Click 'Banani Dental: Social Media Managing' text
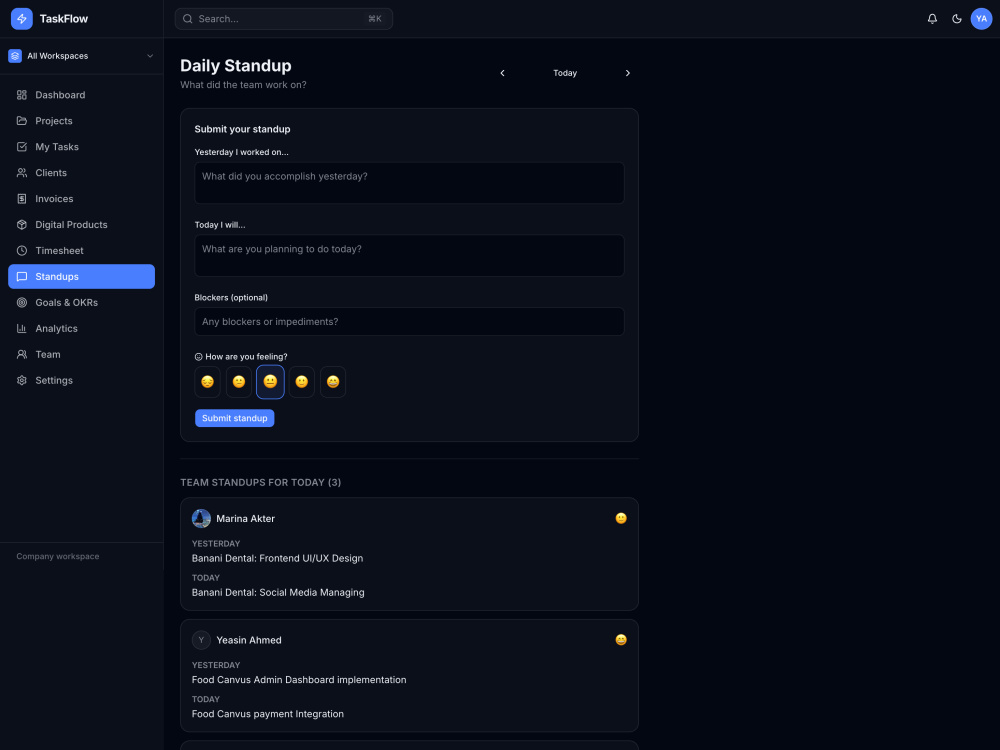Image resolution: width=1000 pixels, height=750 pixels. 278,592
